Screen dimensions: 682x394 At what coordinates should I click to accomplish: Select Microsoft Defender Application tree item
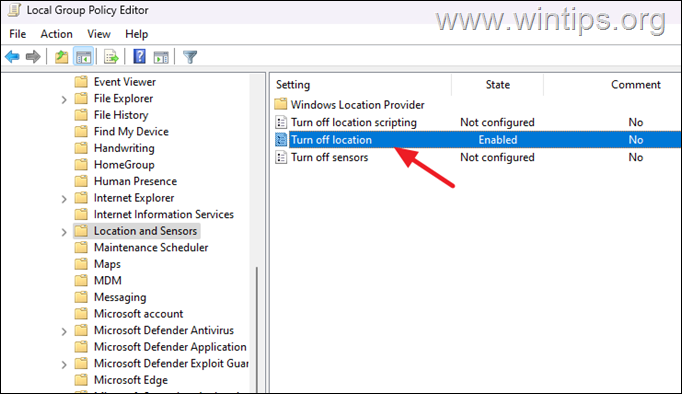coord(170,347)
